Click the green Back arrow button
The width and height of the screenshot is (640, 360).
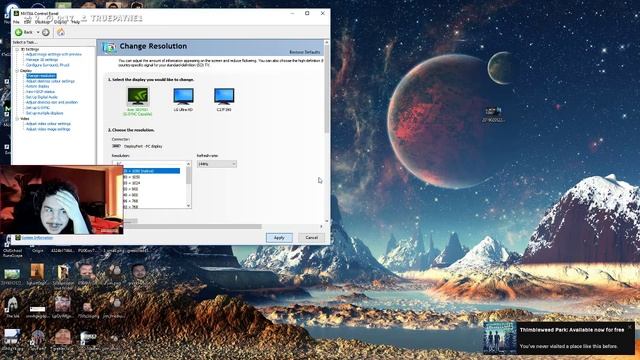(19, 32)
